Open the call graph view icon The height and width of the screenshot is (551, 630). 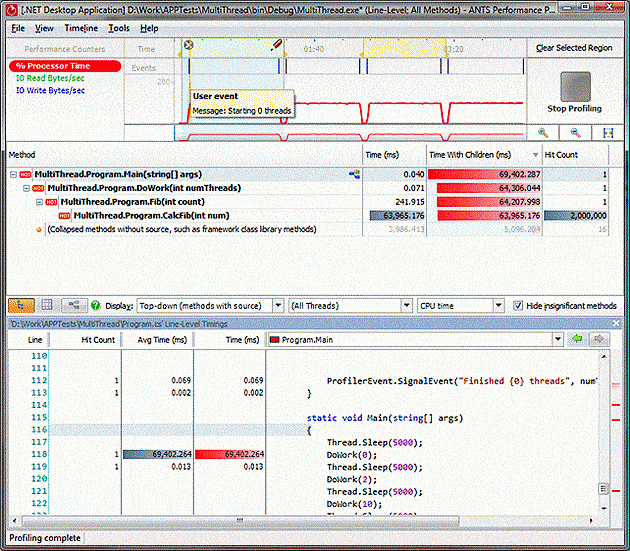tap(74, 306)
